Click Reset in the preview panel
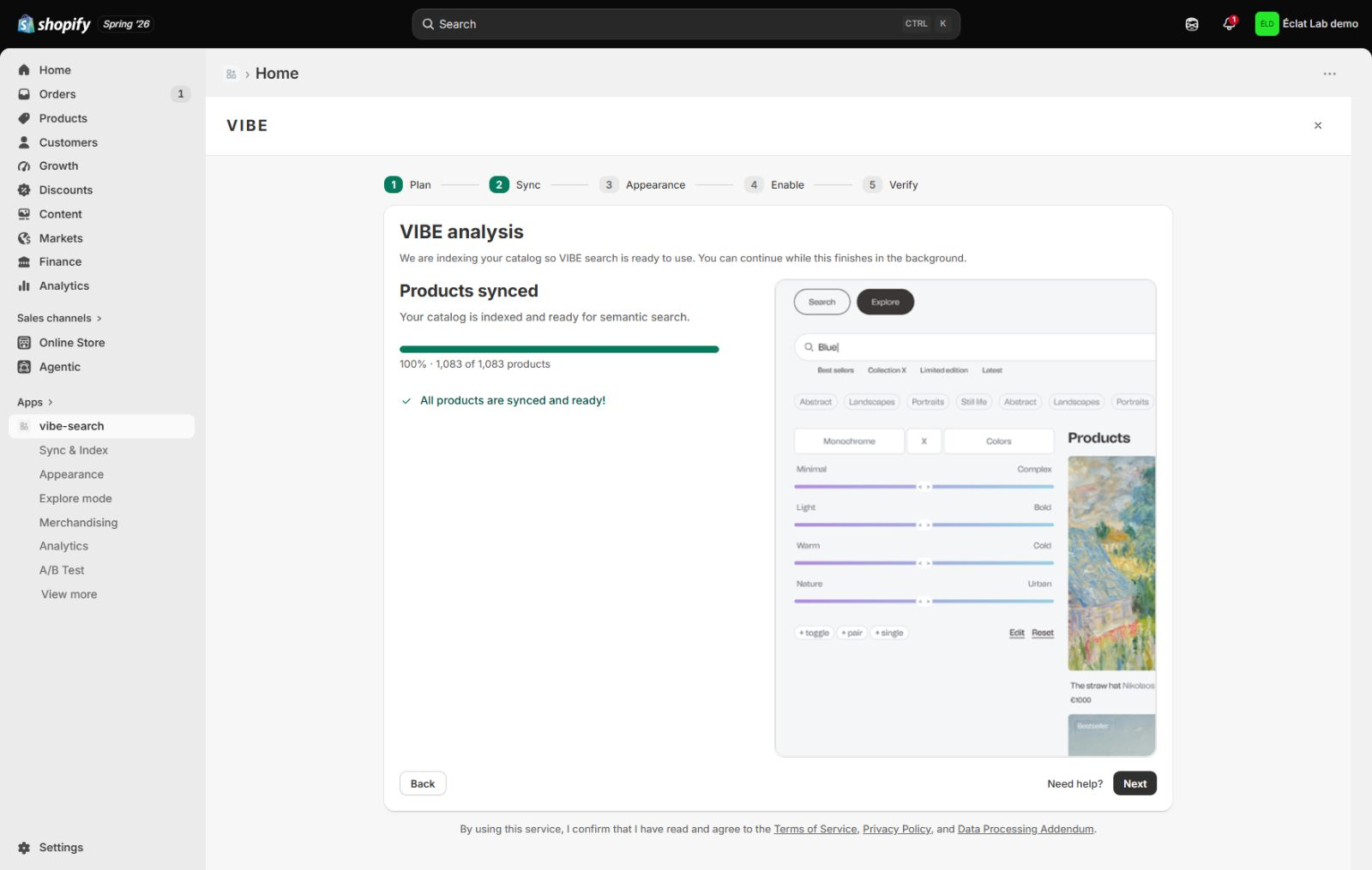The width and height of the screenshot is (1372, 870). tap(1043, 633)
